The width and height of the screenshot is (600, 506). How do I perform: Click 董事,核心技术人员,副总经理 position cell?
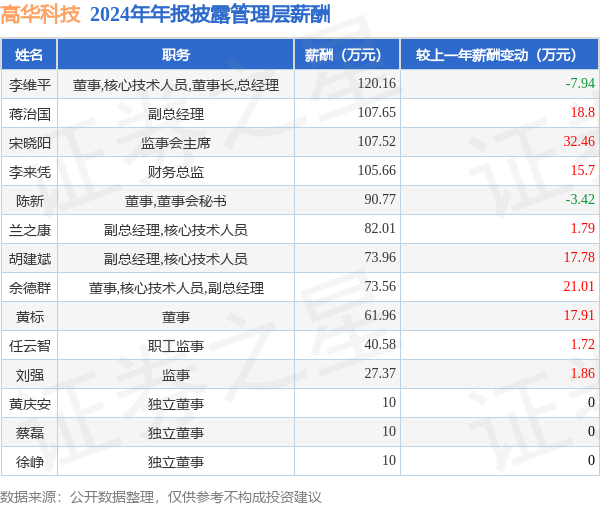(176, 287)
